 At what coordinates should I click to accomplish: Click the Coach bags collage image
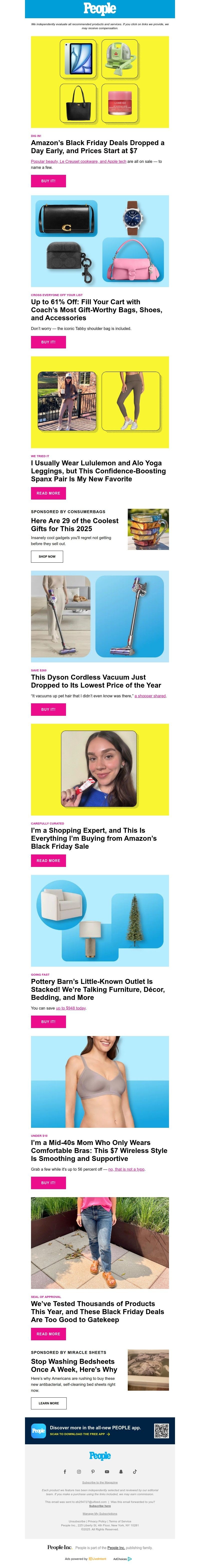tap(100, 241)
